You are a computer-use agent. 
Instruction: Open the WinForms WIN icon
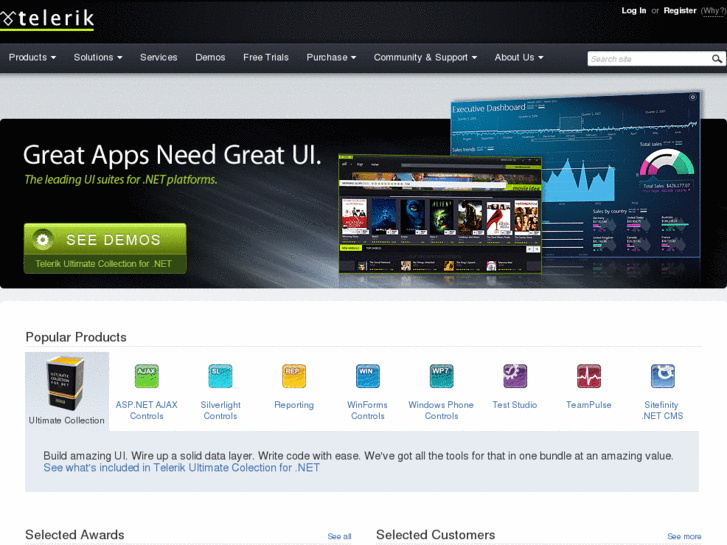[368, 376]
